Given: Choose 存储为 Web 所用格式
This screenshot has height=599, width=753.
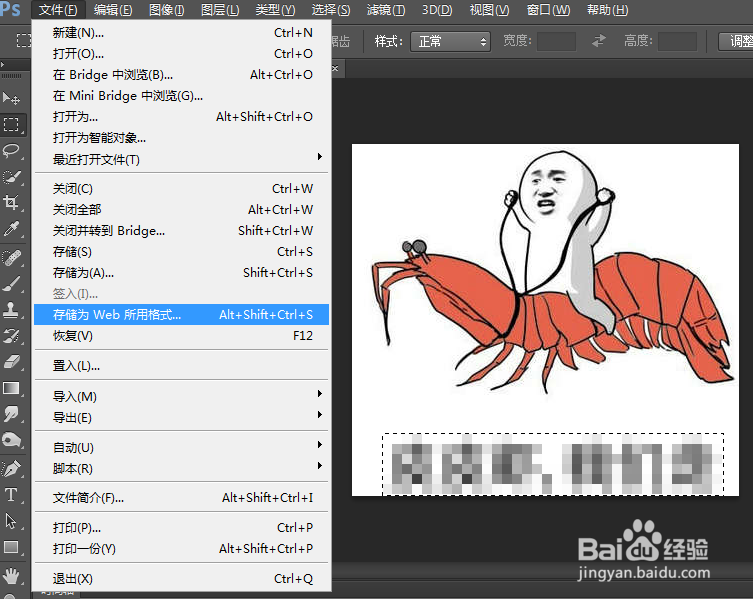Looking at the screenshot, I should click(x=182, y=315).
